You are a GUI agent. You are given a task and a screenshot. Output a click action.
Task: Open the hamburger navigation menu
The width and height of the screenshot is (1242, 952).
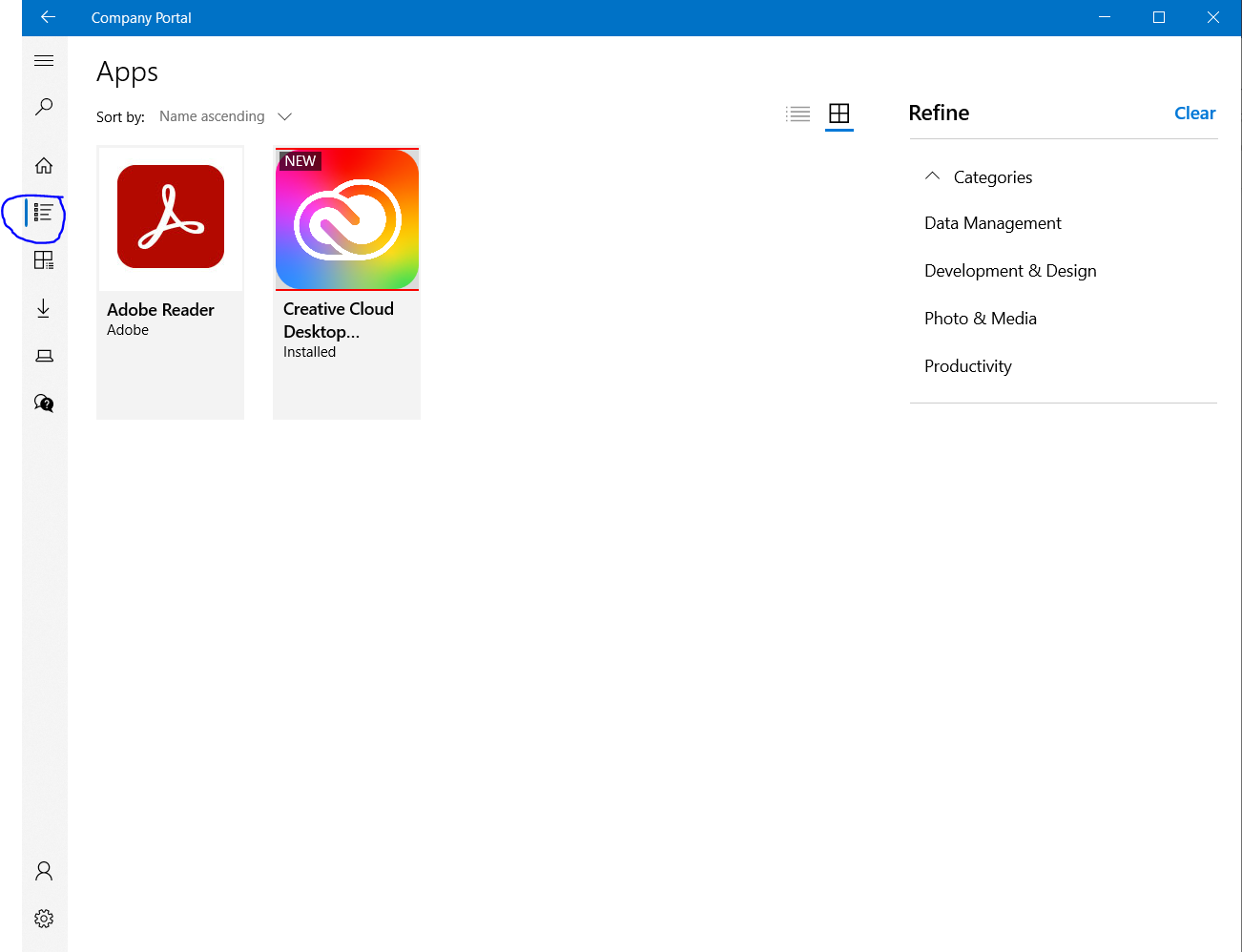pos(44,61)
